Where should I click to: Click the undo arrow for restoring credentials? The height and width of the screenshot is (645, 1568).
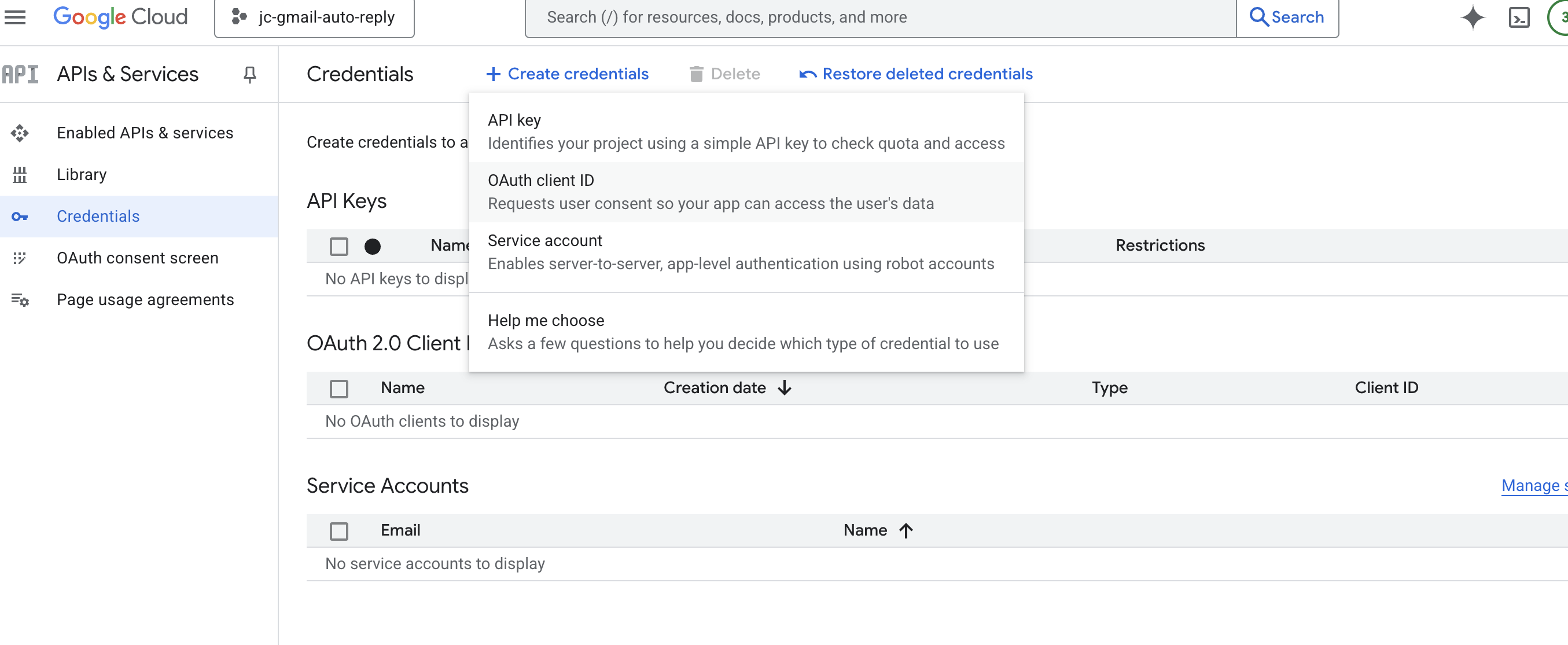click(808, 74)
